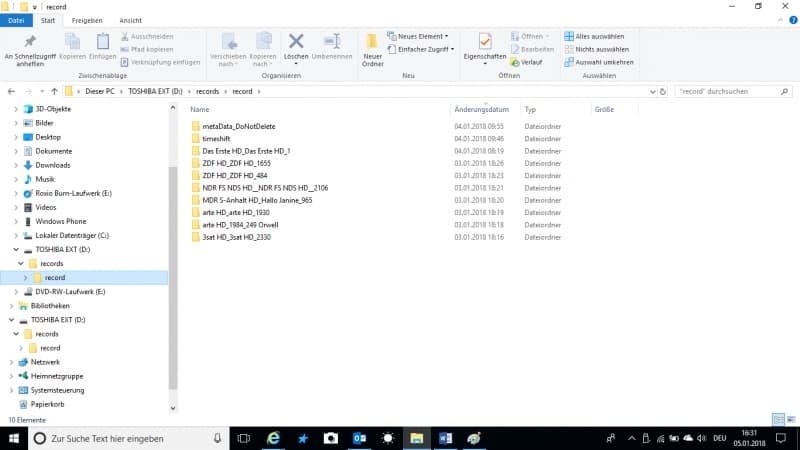This screenshot has width=800, height=450.
Task: Select the 3sat HD_3sat HD_2330 folder
Action: coord(236,237)
